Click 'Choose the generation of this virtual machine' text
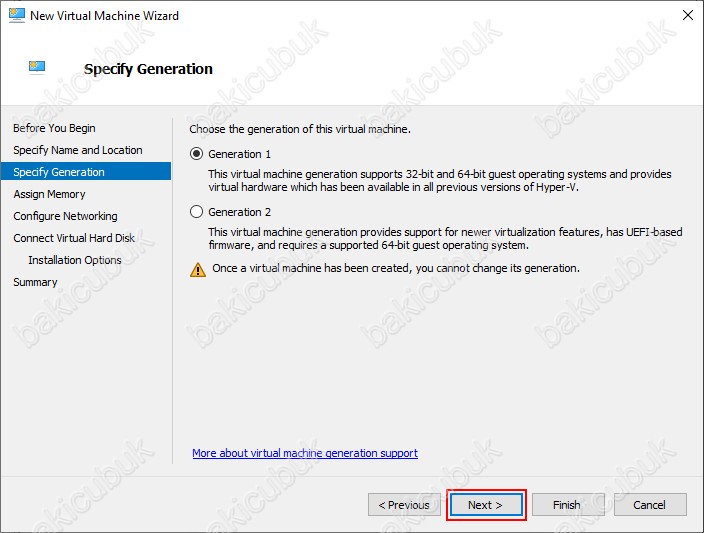The height and width of the screenshot is (533, 704). [x=300, y=129]
